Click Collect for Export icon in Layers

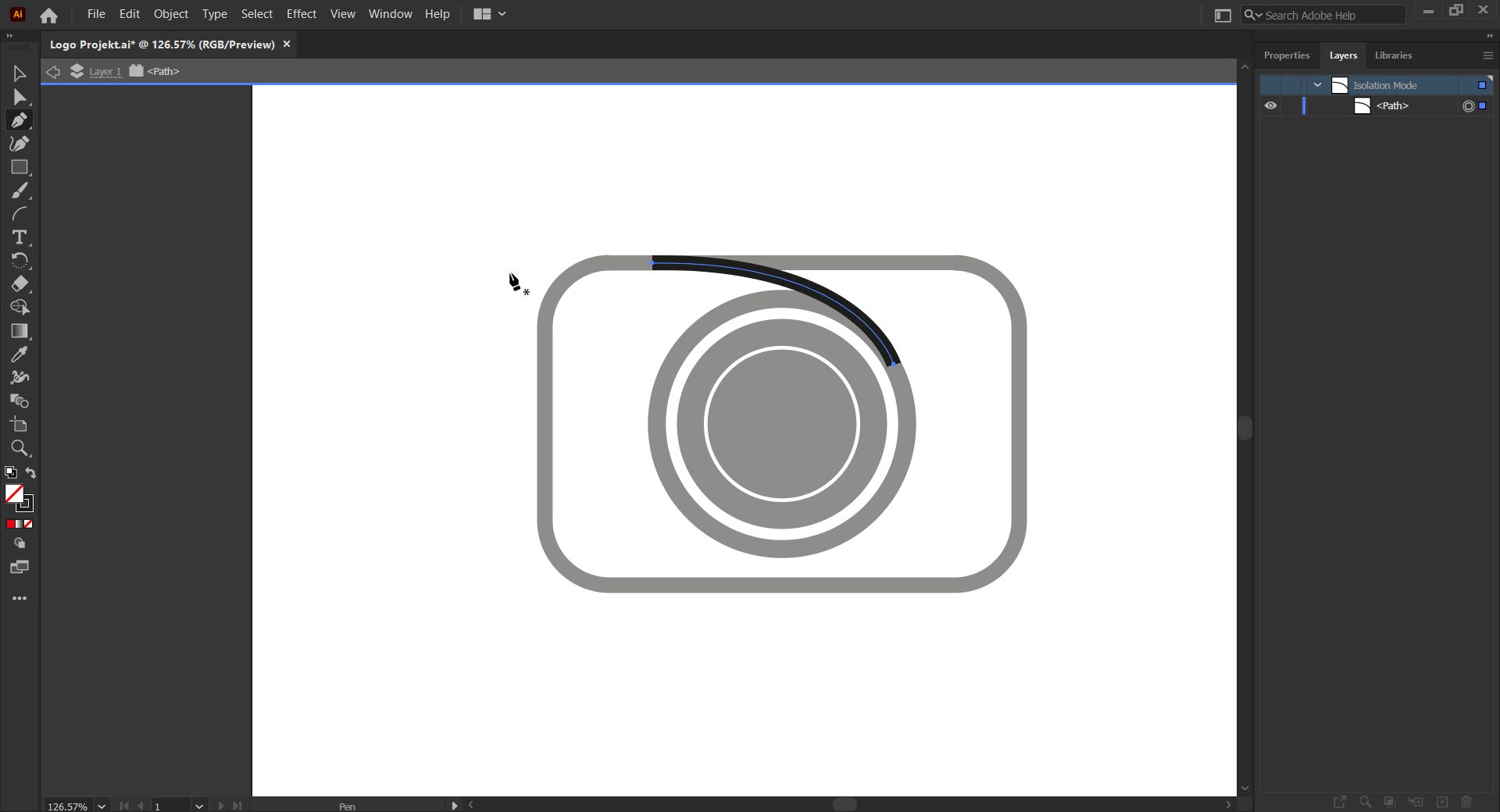[1340, 801]
